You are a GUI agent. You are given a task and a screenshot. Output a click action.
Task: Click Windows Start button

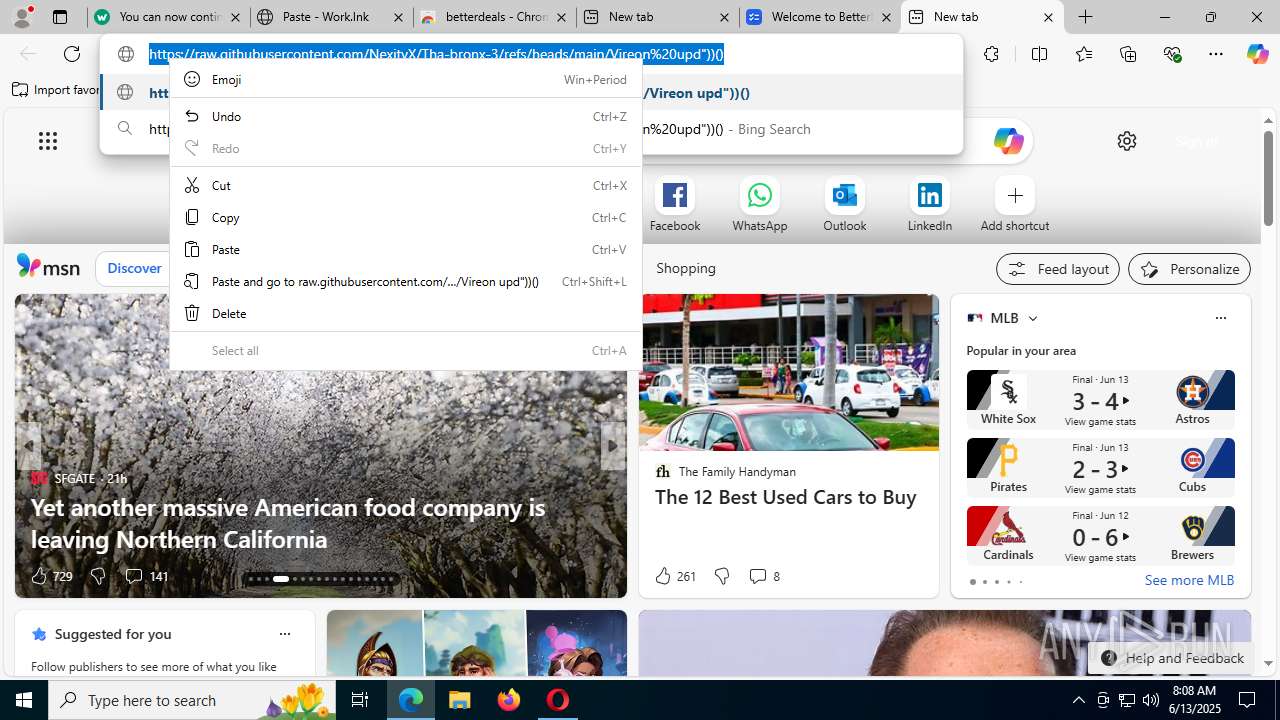[24, 700]
